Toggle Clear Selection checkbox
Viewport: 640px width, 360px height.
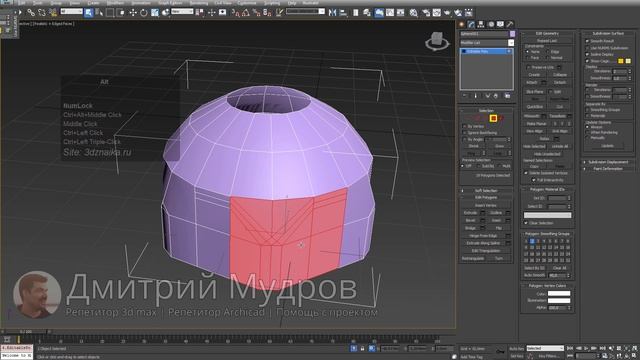pyautogui.click(x=526, y=223)
